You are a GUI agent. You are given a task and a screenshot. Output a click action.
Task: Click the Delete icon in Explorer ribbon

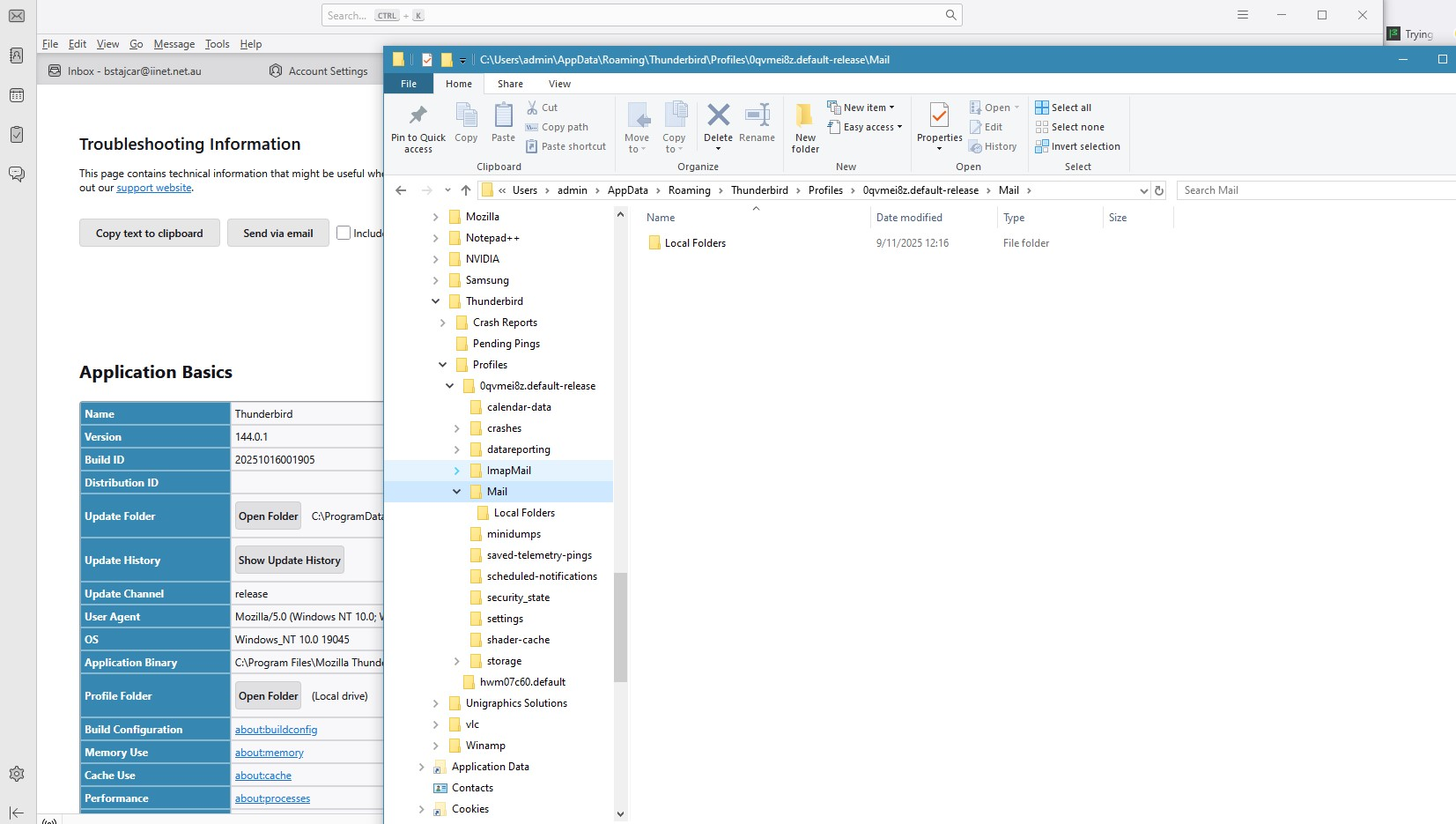pos(718,116)
